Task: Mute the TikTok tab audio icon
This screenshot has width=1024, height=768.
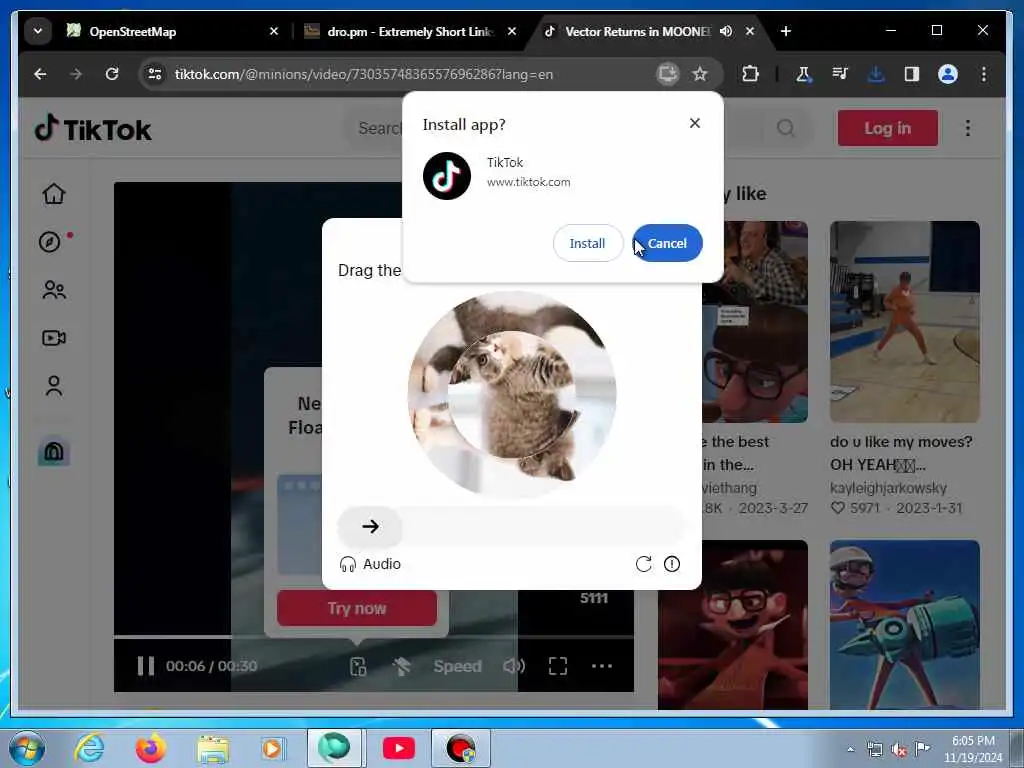Action: [726, 31]
